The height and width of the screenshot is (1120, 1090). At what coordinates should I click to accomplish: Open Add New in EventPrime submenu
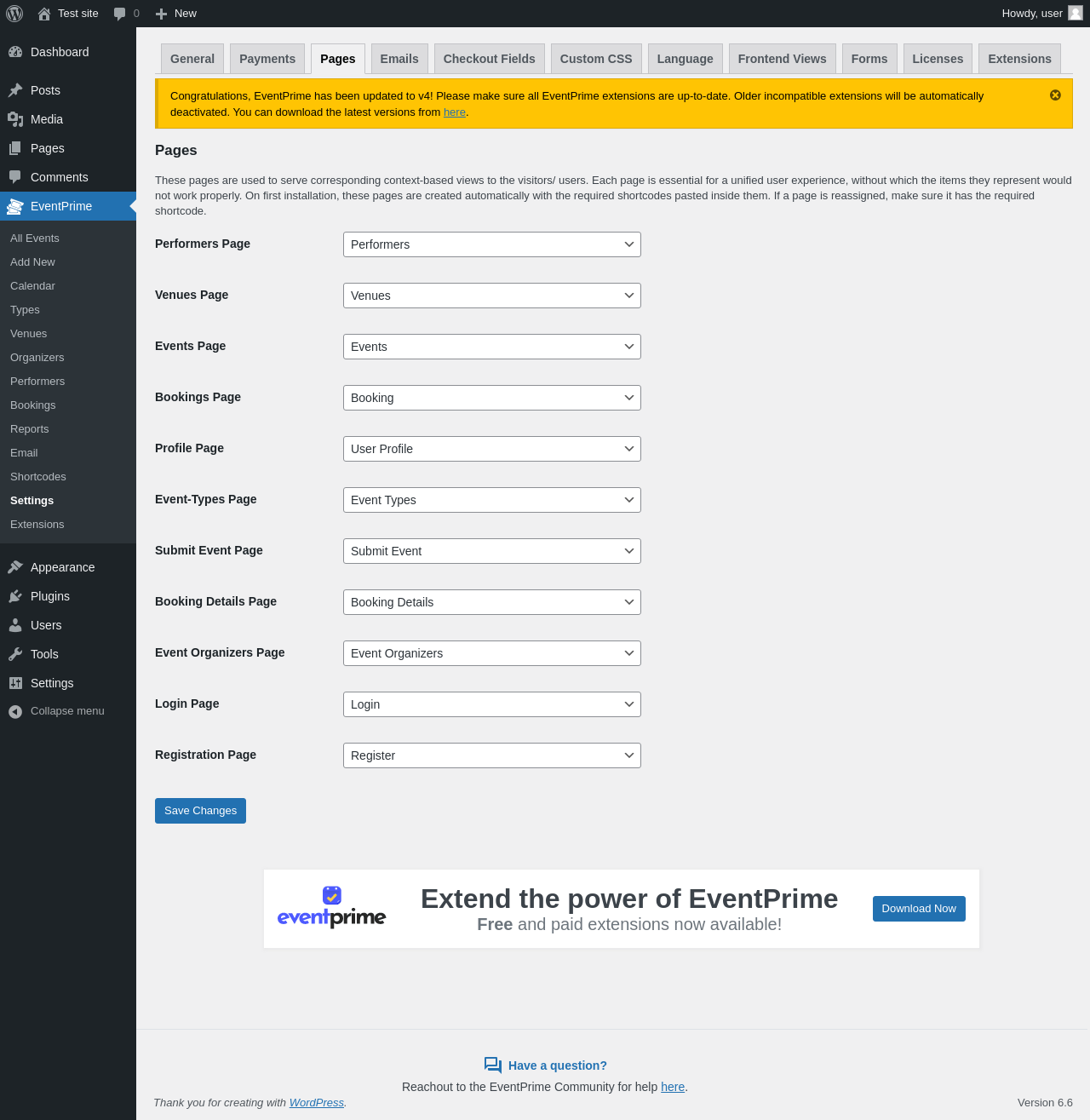point(68,262)
